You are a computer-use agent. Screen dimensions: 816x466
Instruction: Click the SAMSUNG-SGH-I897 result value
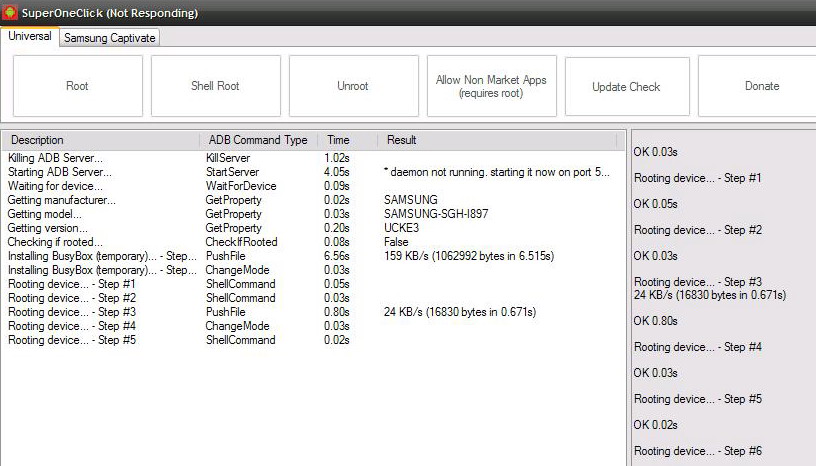coord(436,214)
